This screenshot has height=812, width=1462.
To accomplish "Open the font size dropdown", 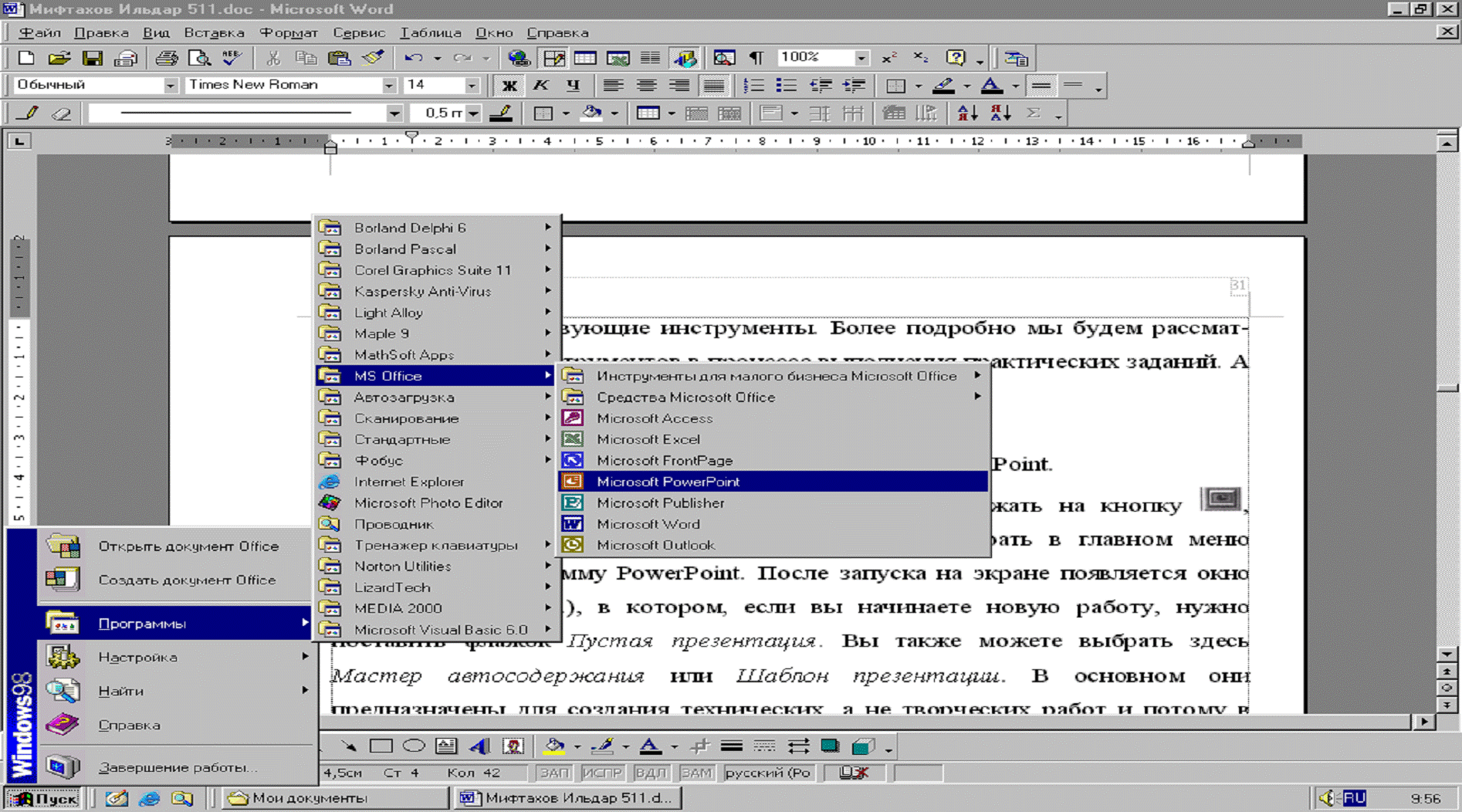I will click(471, 86).
